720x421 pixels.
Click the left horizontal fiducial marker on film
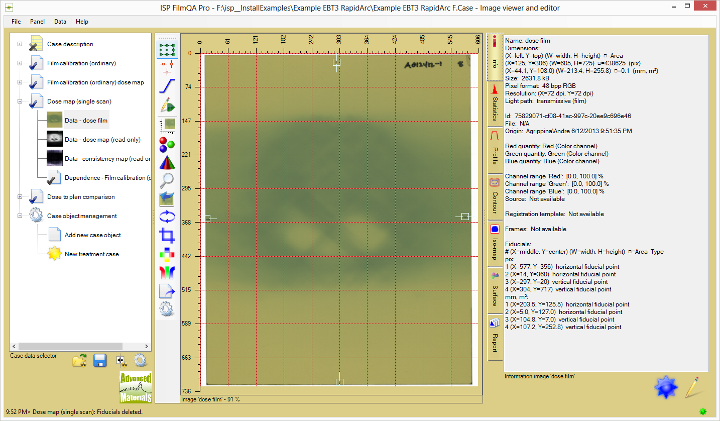(x=209, y=218)
